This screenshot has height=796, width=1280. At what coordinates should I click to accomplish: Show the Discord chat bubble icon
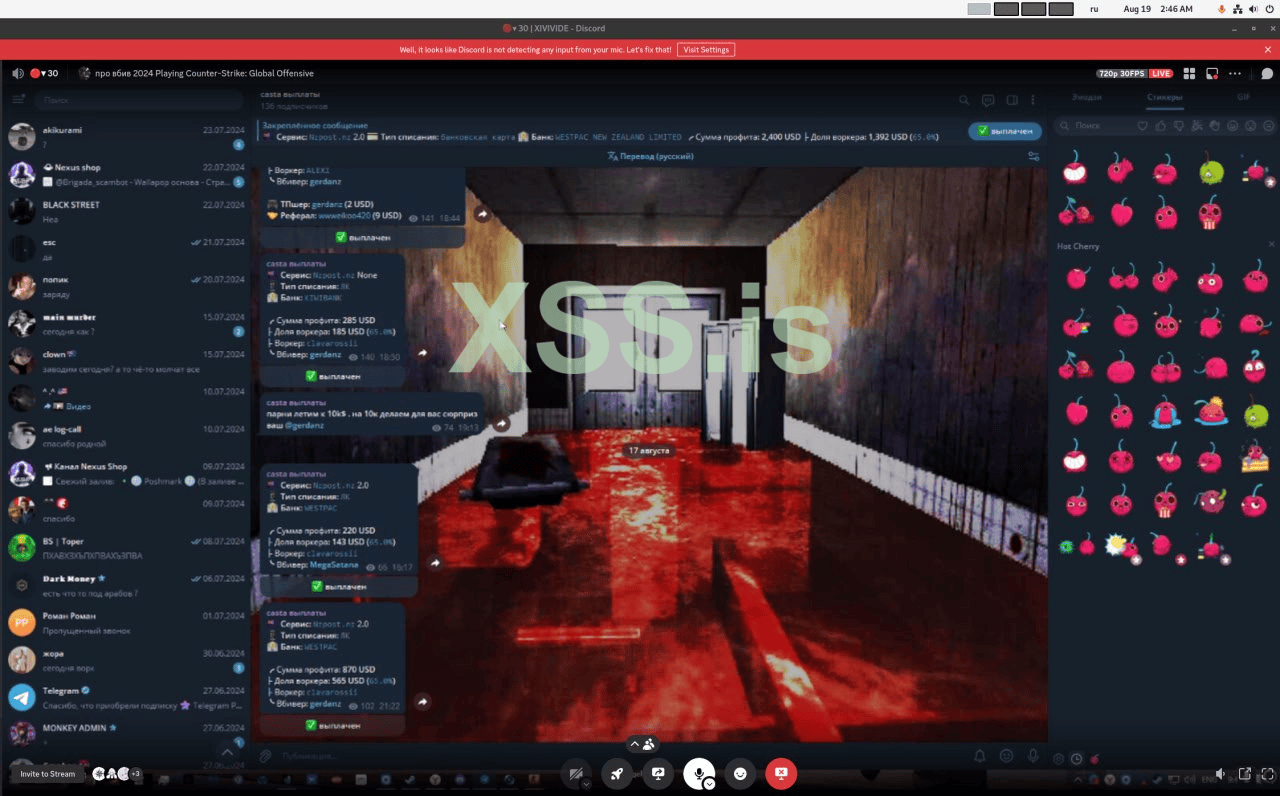[1266, 73]
